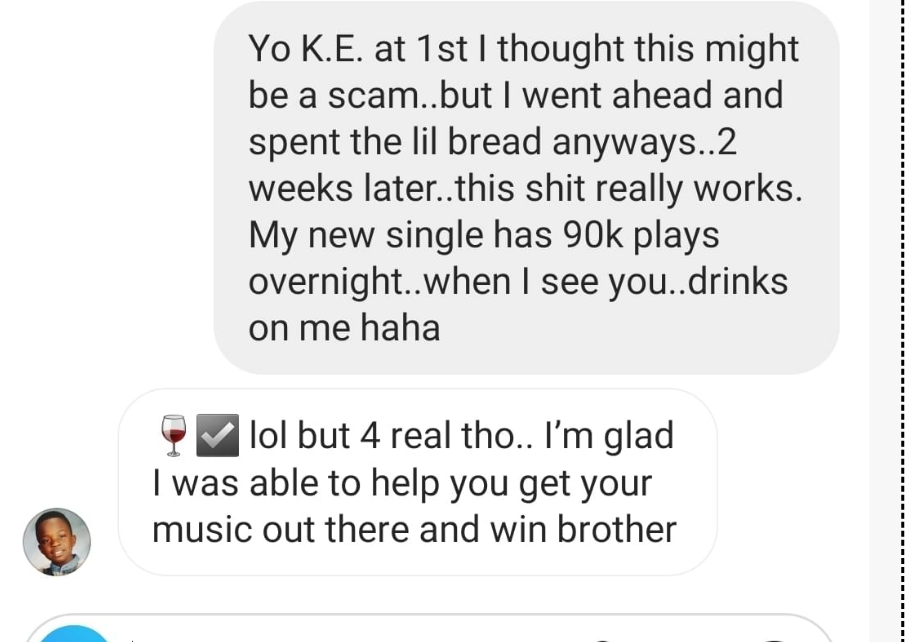The height and width of the screenshot is (642, 918).
Task: Focus the message input box at bottom
Action: coord(429,629)
